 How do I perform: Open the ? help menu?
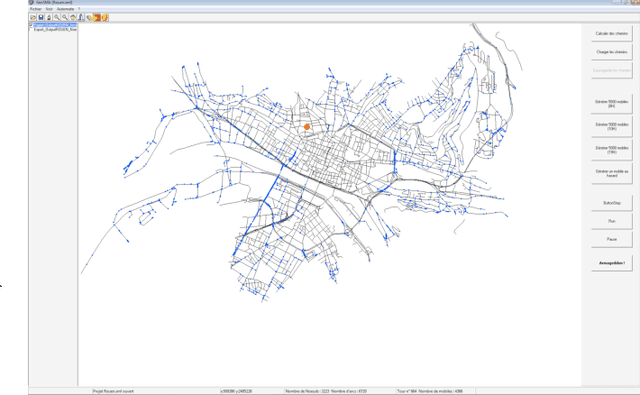(79, 9)
